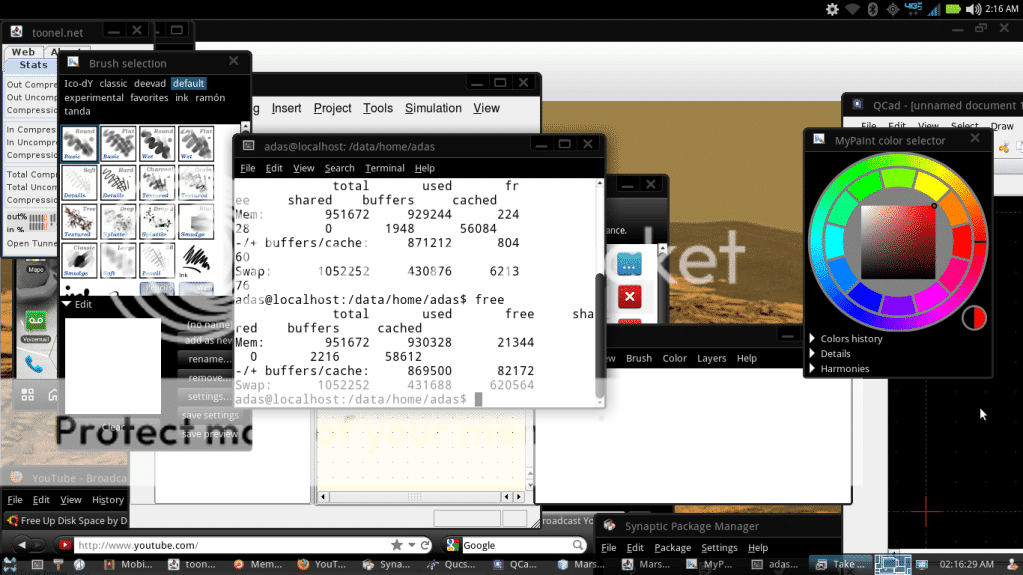The width and height of the screenshot is (1023, 575).
Task: Select the Tree Textured brush
Action: pyautogui.click(x=80, y=221)
